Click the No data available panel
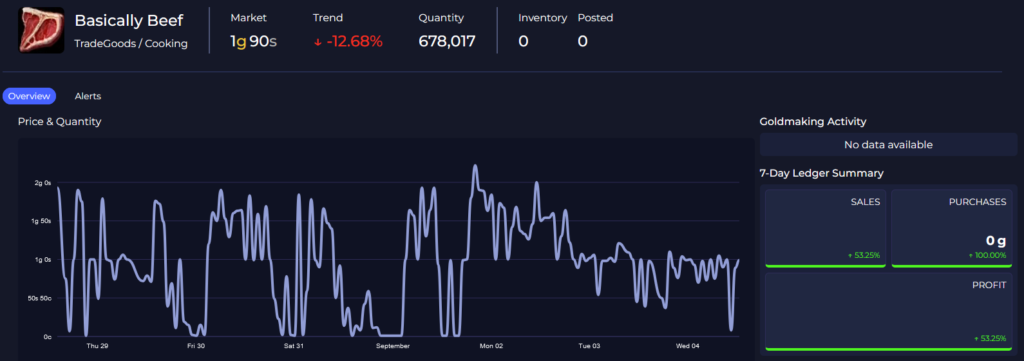Image resolution: width=1024 pixels, height=361 pixels. [x=888, y=144]
